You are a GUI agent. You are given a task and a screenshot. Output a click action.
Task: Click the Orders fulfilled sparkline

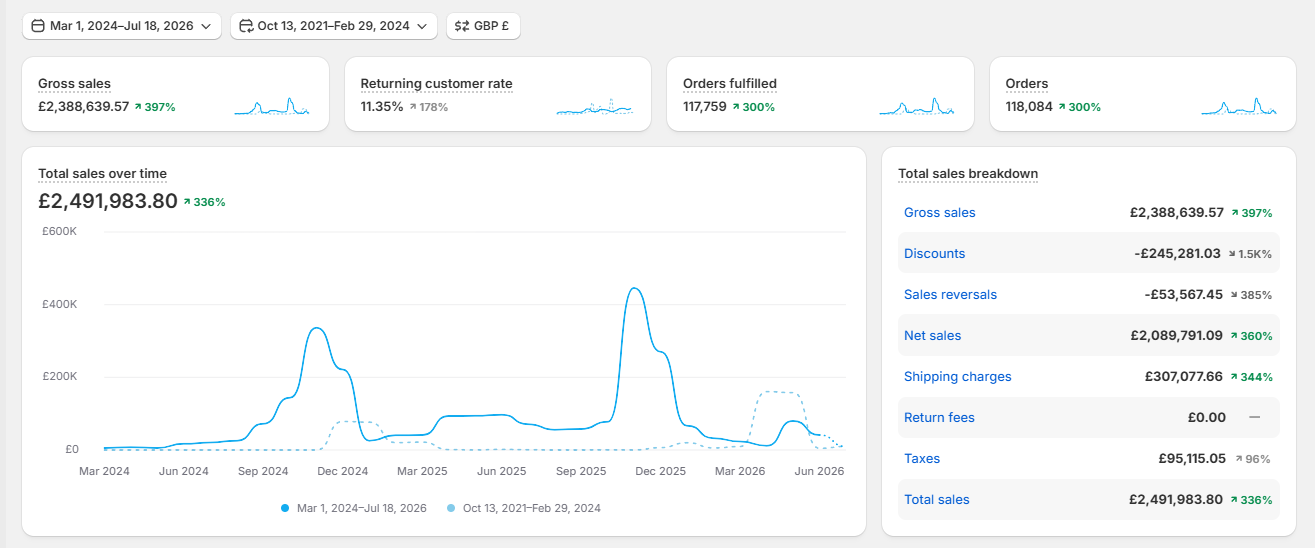(917, 106)
